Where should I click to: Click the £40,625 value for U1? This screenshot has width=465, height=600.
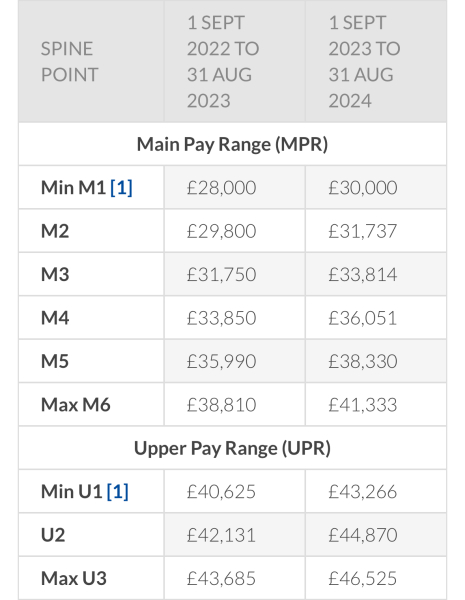click(221, 491)
